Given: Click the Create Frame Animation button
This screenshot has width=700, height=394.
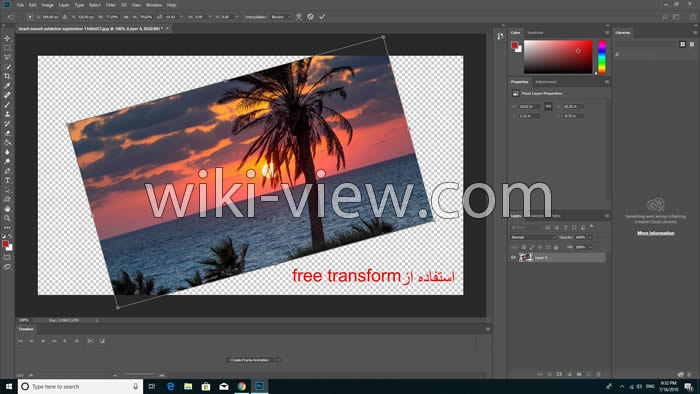Looking at the screenshot, I should coord(250,360).
